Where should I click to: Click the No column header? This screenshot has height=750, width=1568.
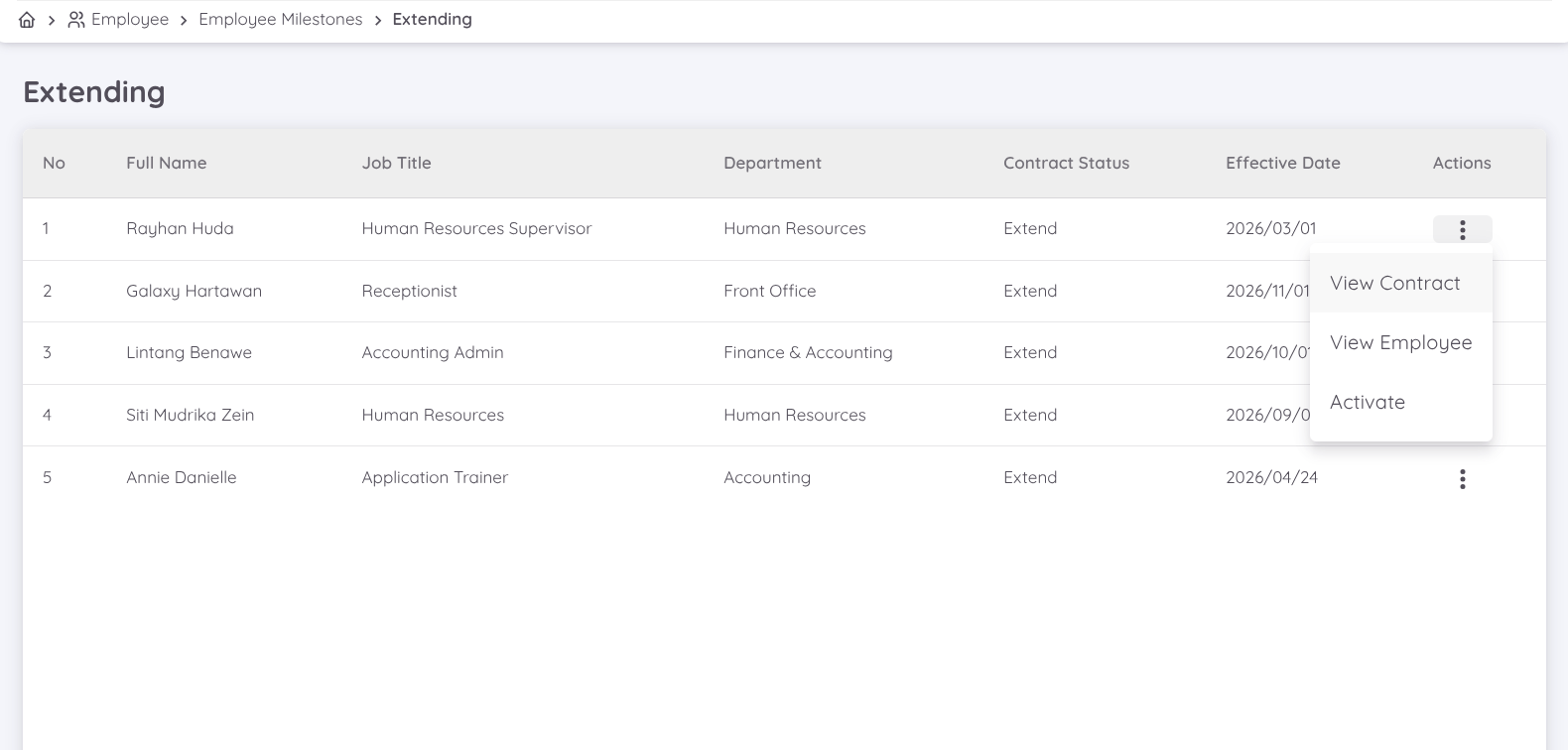point(54,164)
